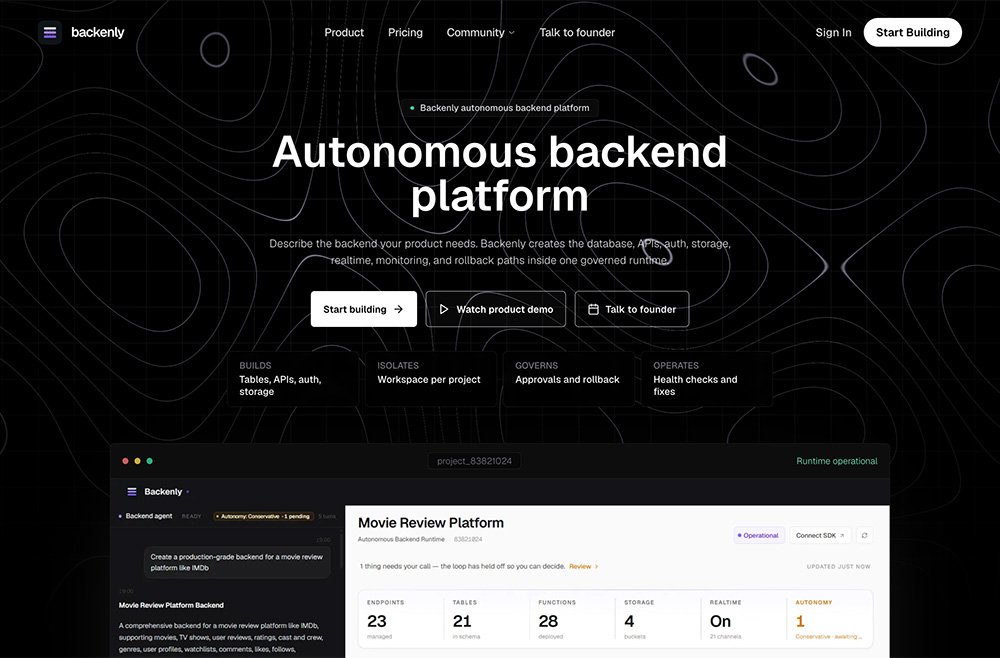This screenshot has height=658, width=1000.
Task: Select the GOVERNS Approvals and rollback card
Action: pos(569,379)
